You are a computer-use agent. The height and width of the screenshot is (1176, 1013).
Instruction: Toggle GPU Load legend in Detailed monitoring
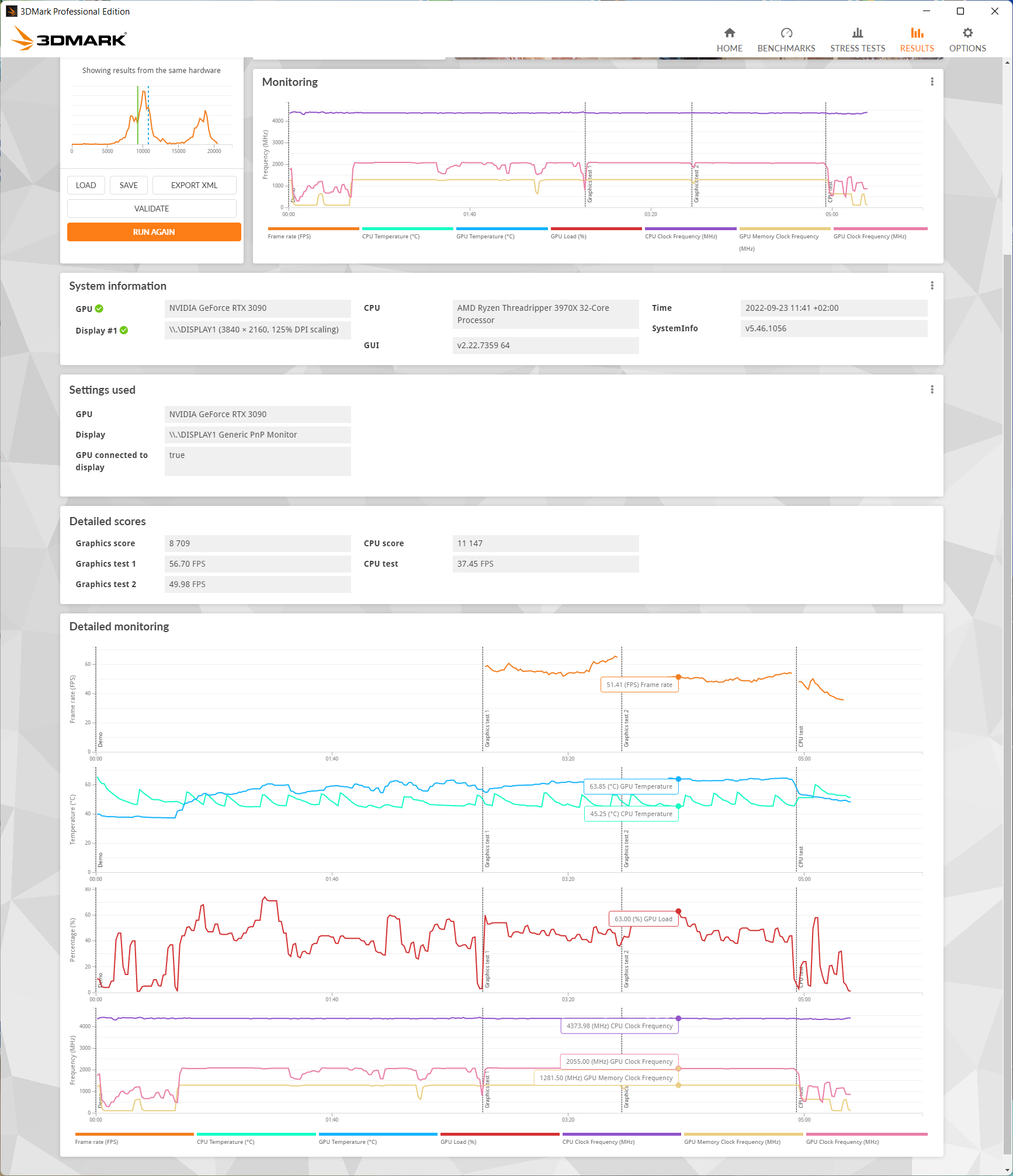[499, 1139]
